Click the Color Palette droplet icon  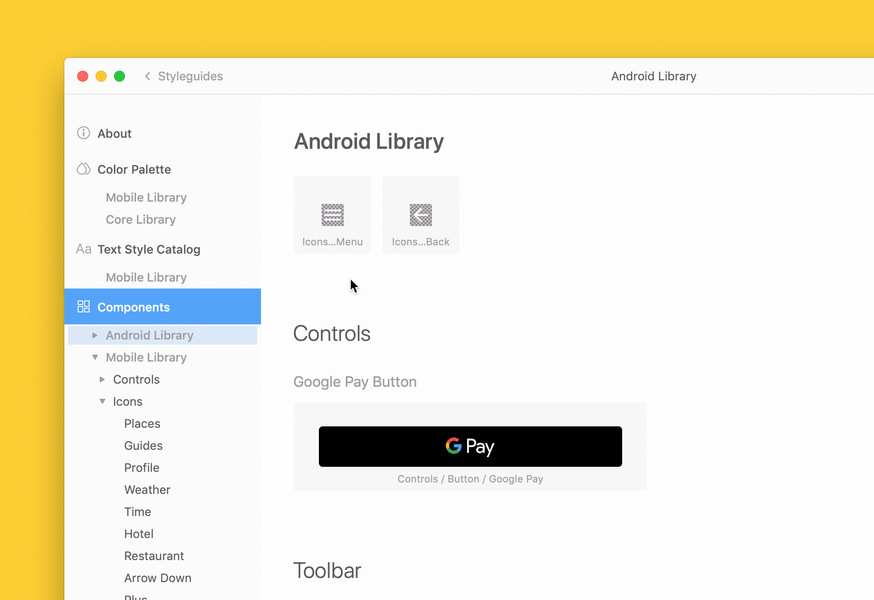83,168
